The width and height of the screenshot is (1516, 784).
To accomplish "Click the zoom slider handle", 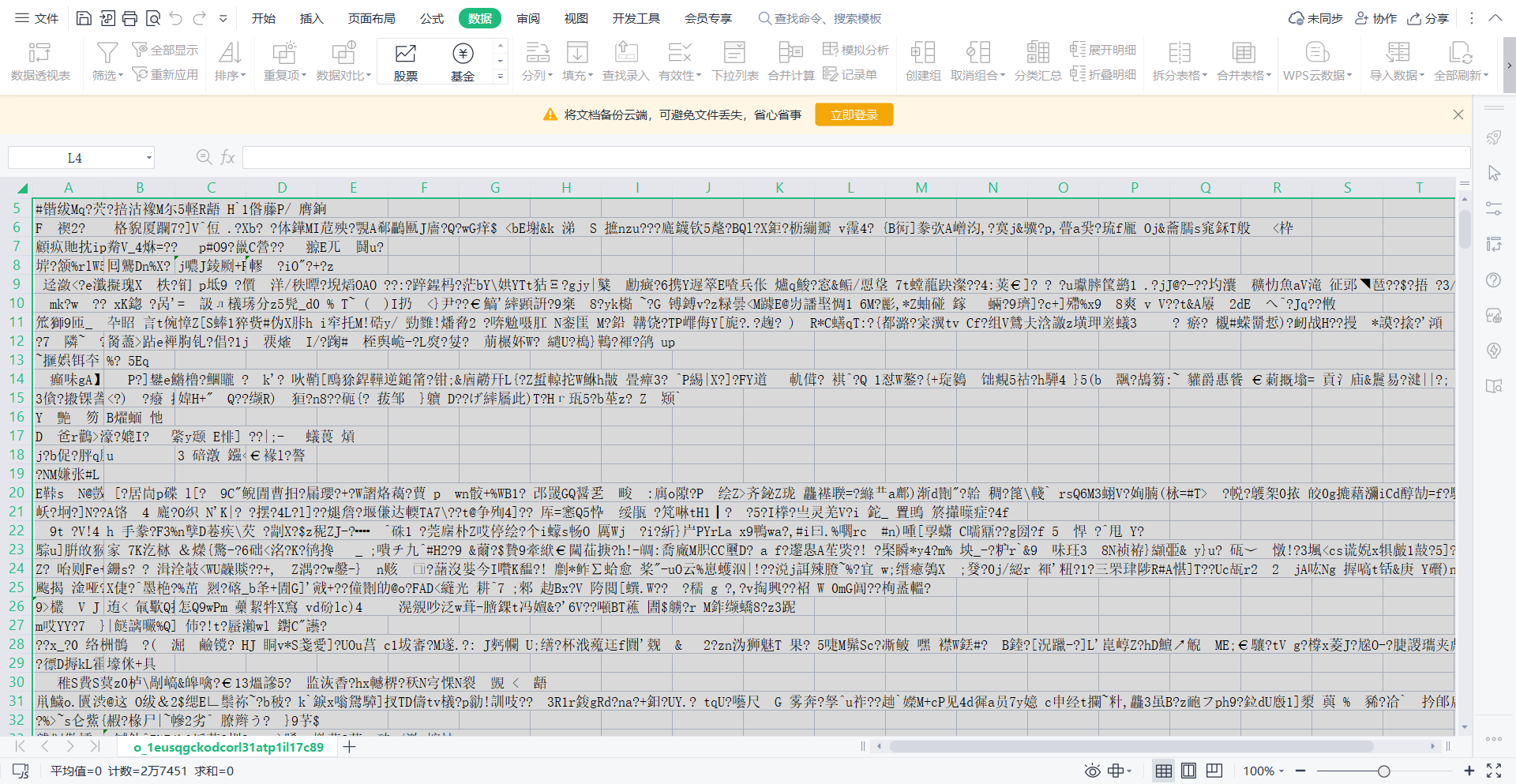I will (x=1383, y=771).
